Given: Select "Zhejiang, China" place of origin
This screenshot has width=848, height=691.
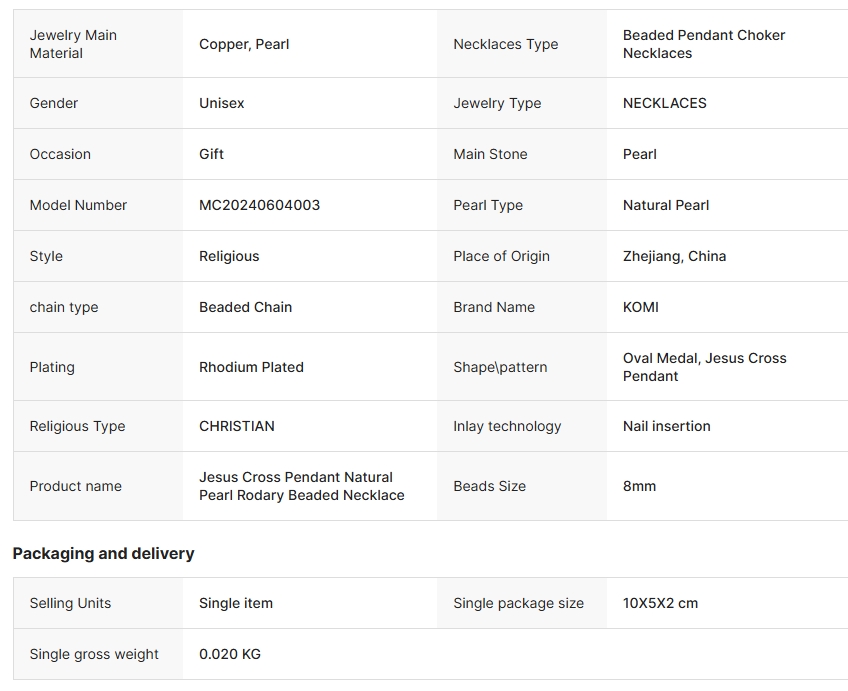Looking at the screenshot, I should (674, 256).
